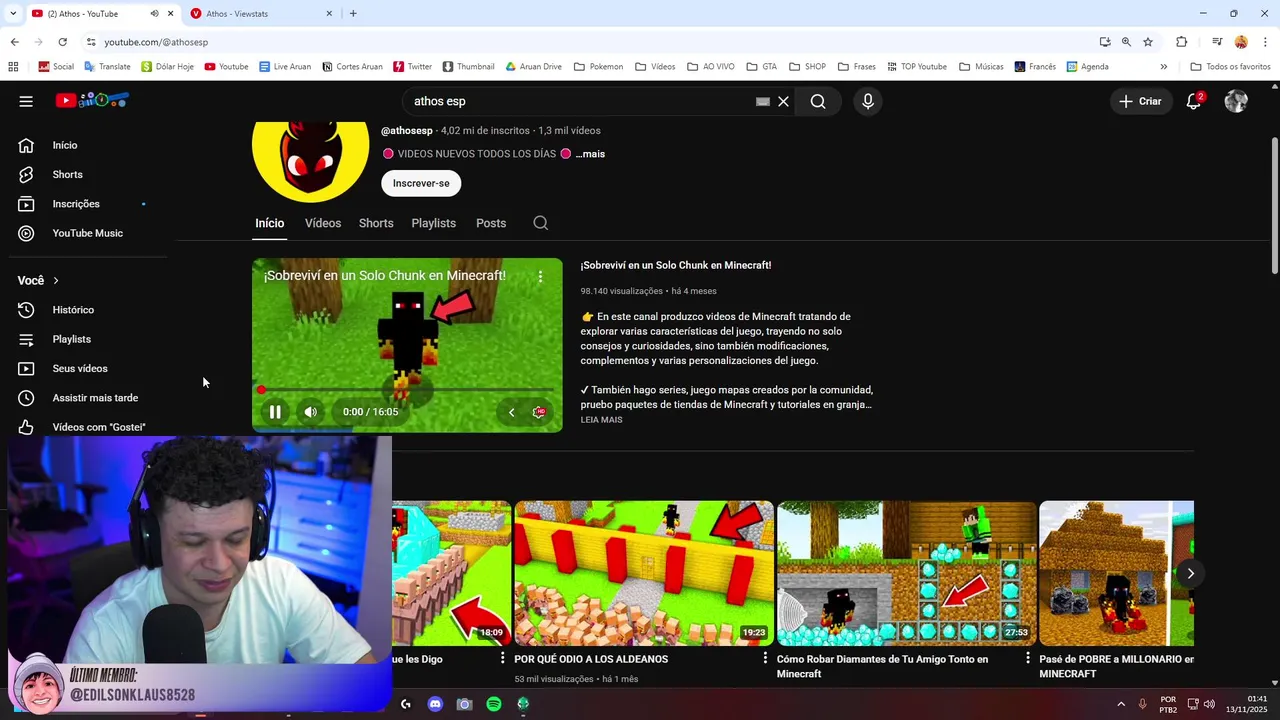The height and width of the screenshot is (720, 1280).
Task: Open the account avatar menu
Action: [x=1236, y=101]
